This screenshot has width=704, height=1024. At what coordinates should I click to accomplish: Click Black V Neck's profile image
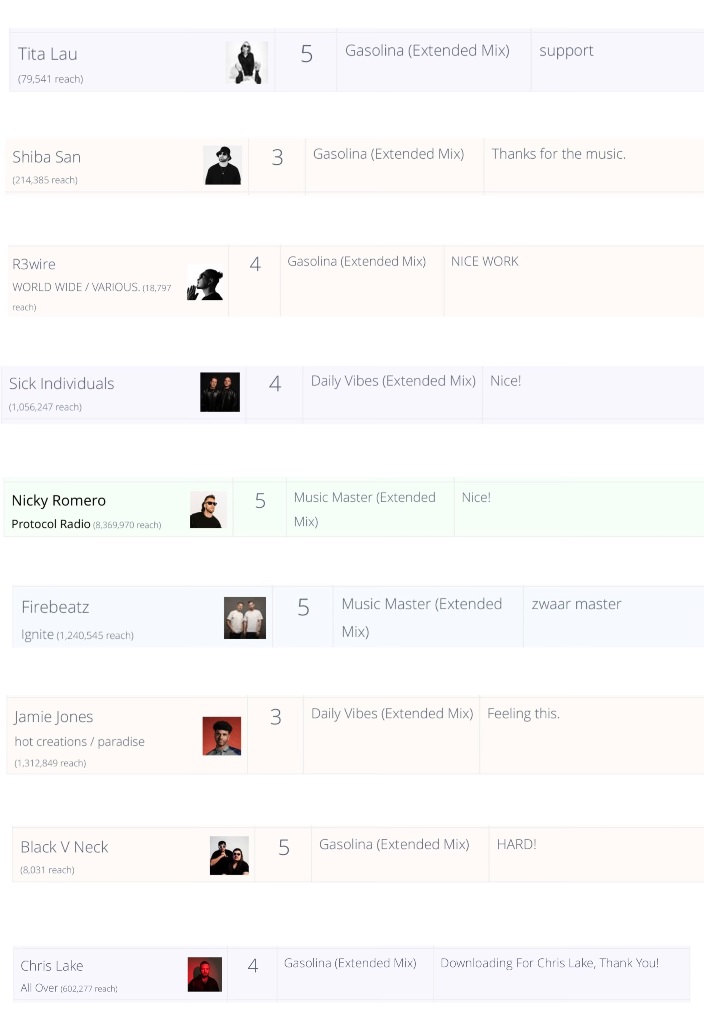click(229, 856)
